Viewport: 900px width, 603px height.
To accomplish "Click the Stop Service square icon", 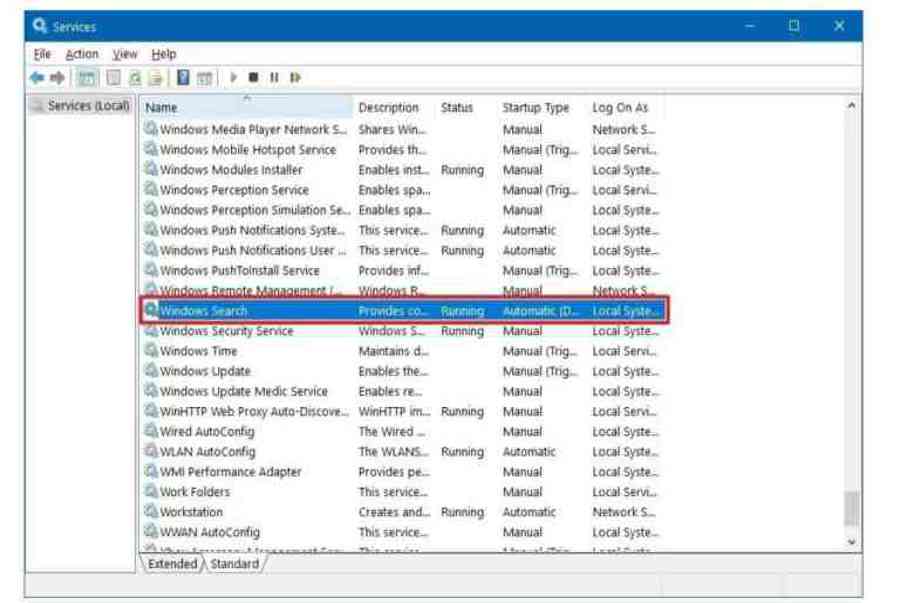I will point(253,77).
